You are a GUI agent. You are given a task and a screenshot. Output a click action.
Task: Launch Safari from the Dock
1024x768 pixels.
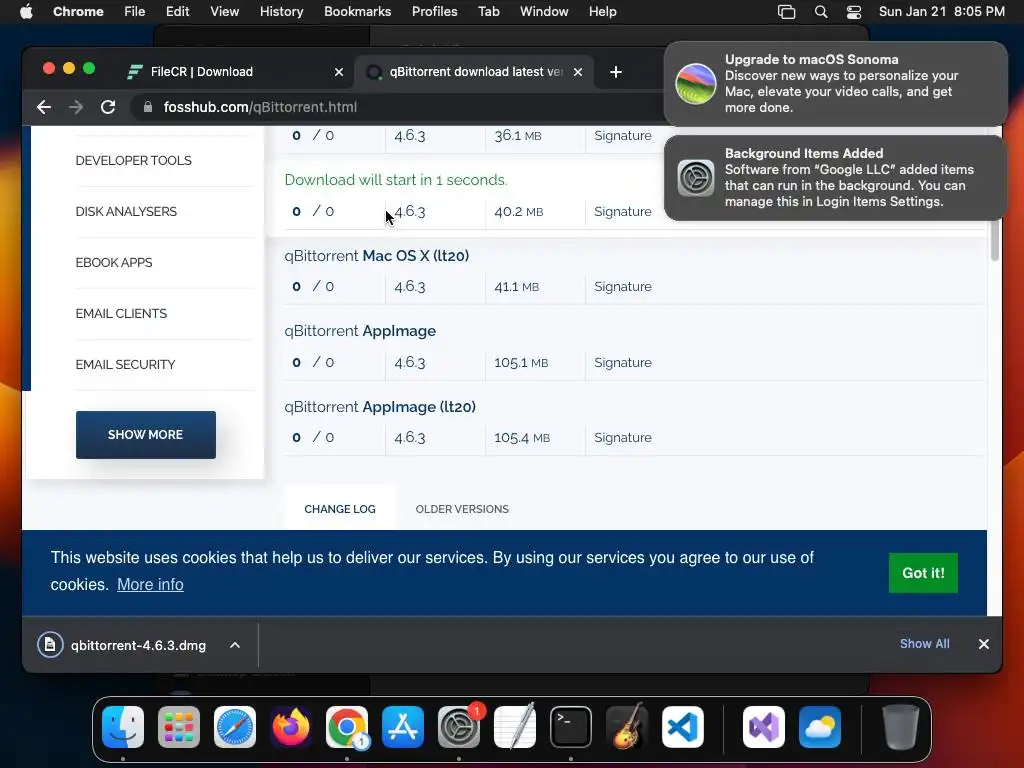(x=235, y=727)
